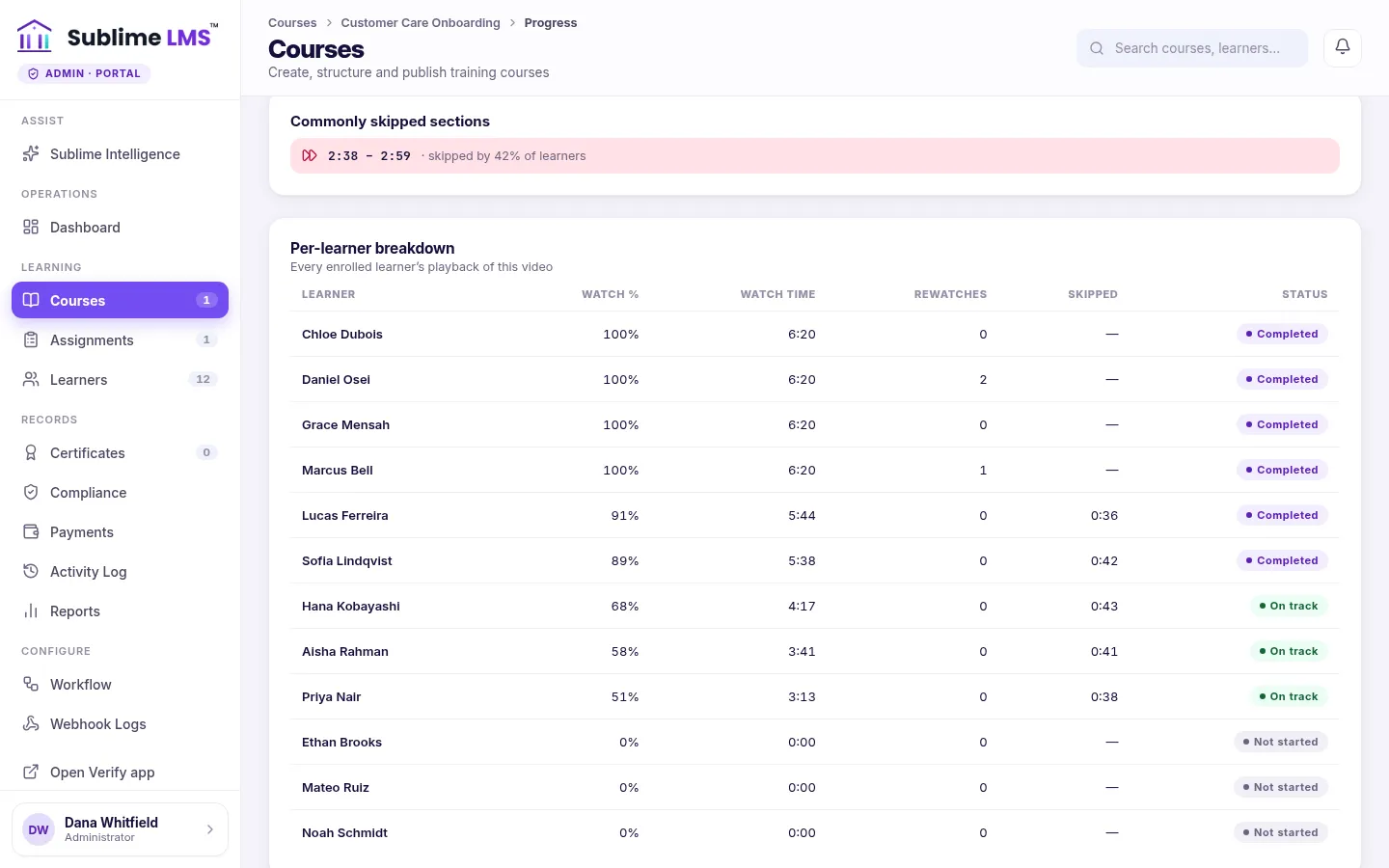Screen dimensions: 1389x868
Task: Click Lucas Ferreira's Completed status badge
Action: 1282,515
